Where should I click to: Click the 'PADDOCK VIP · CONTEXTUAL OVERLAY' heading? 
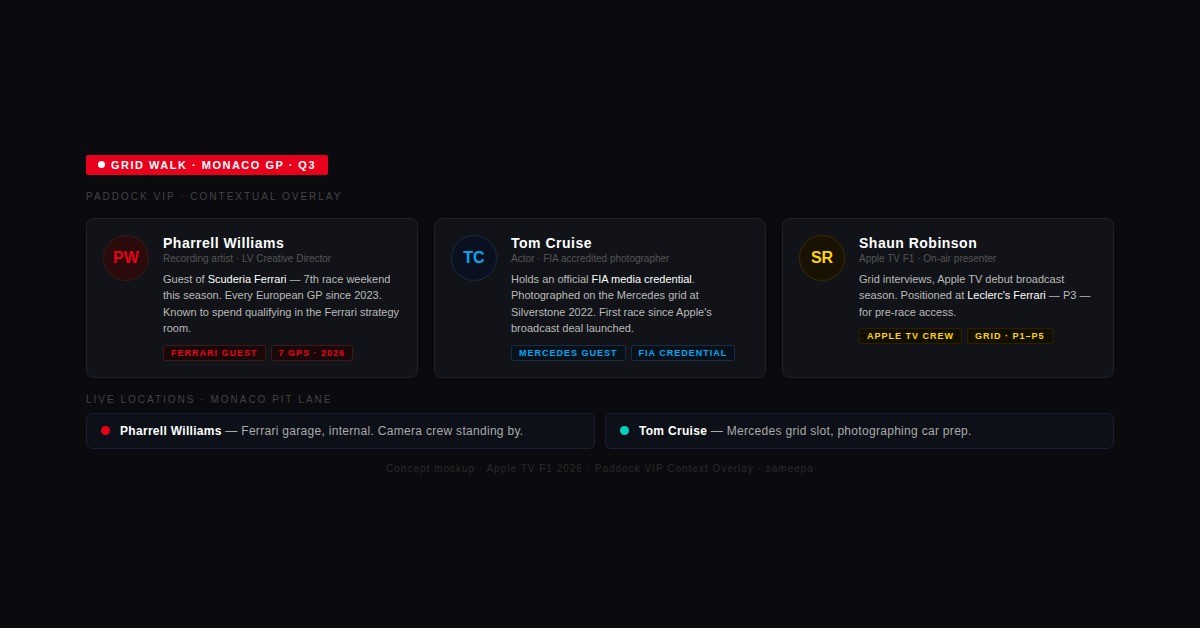point(214,197)
